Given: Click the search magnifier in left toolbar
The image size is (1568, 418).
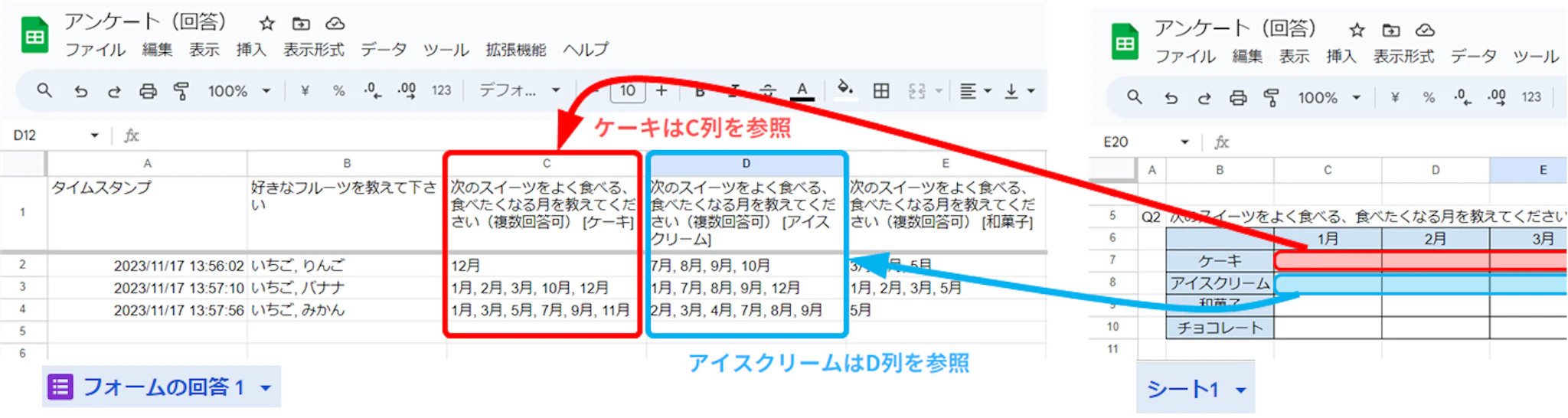Looking at the screenshot, I should 44,90.
